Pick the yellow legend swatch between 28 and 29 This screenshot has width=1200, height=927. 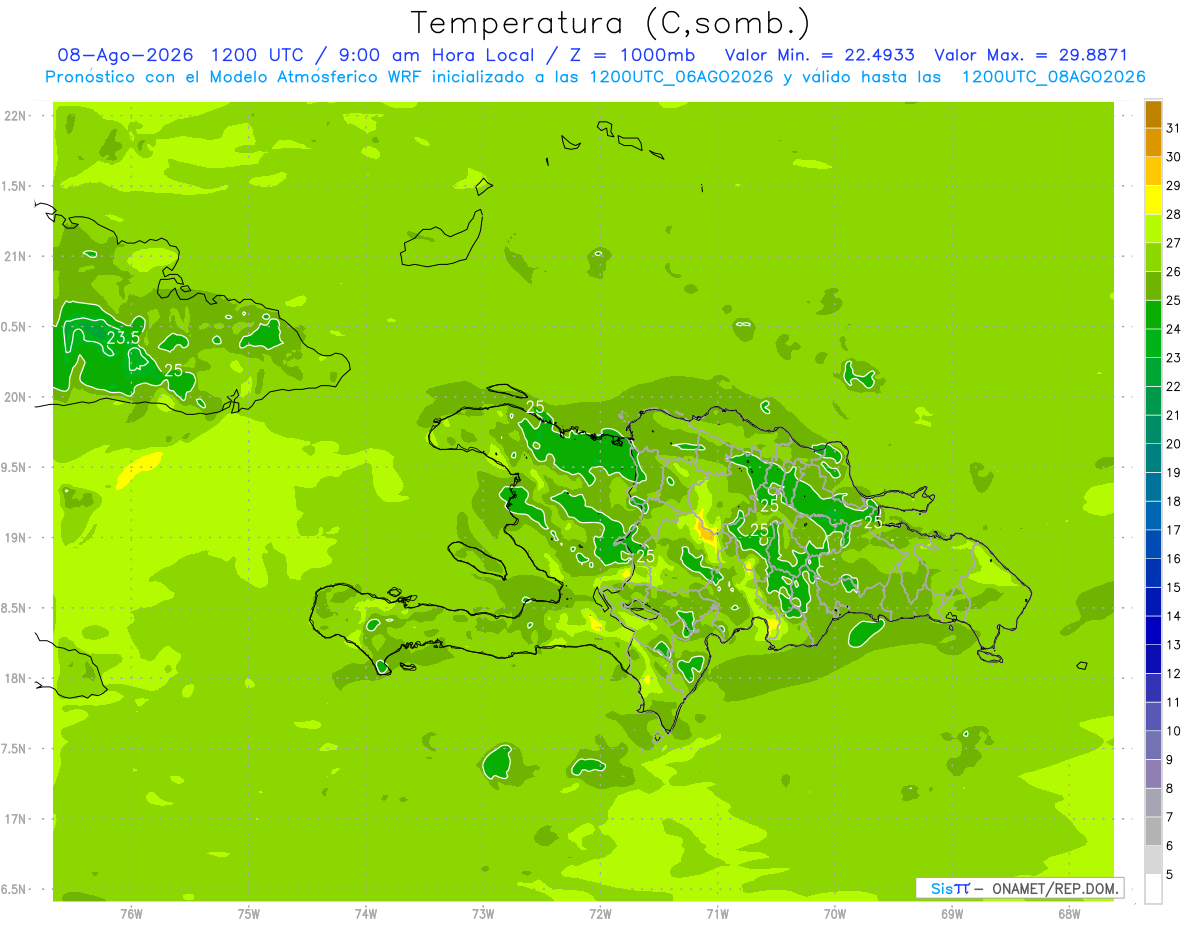pos(1153,200)
